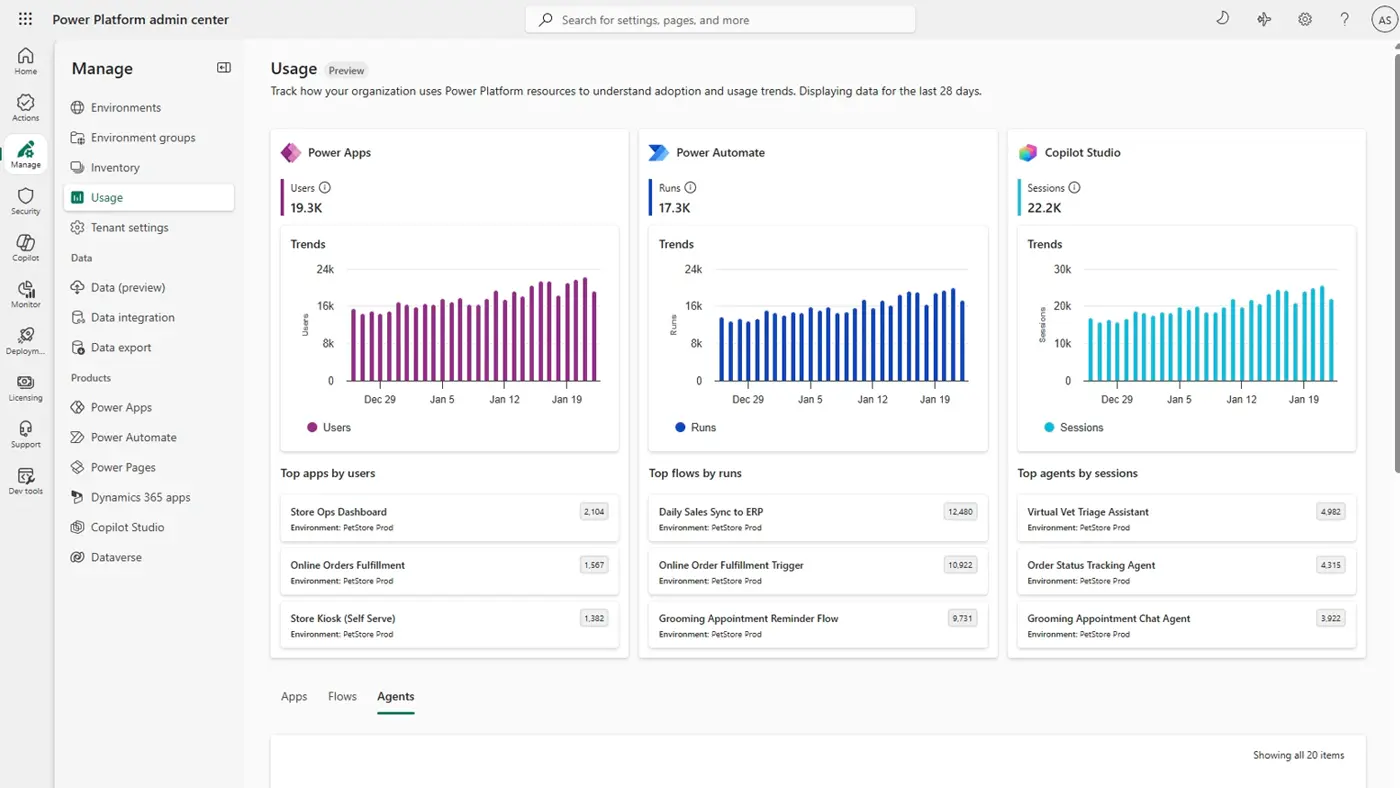Open the app launcher waffle icon

25,19
